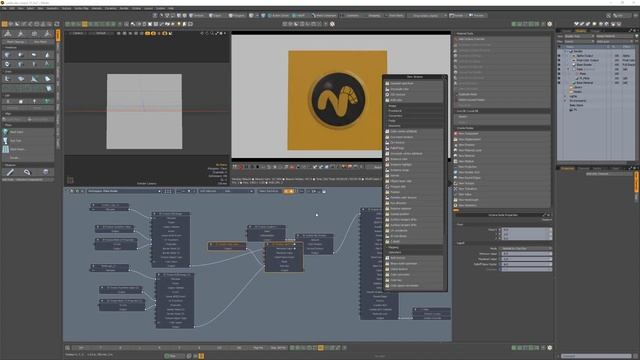
Task: Select the orange layout icon in top-left toolbar
Action: pos(4,24)
